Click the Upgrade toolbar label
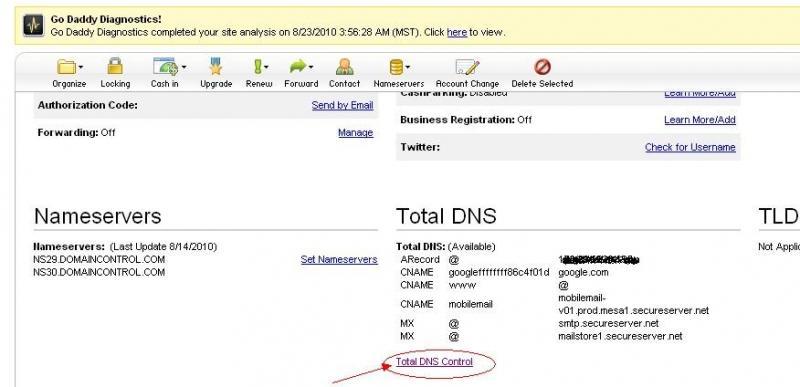The height and width of the screenshot is (387, 800). 216,84
